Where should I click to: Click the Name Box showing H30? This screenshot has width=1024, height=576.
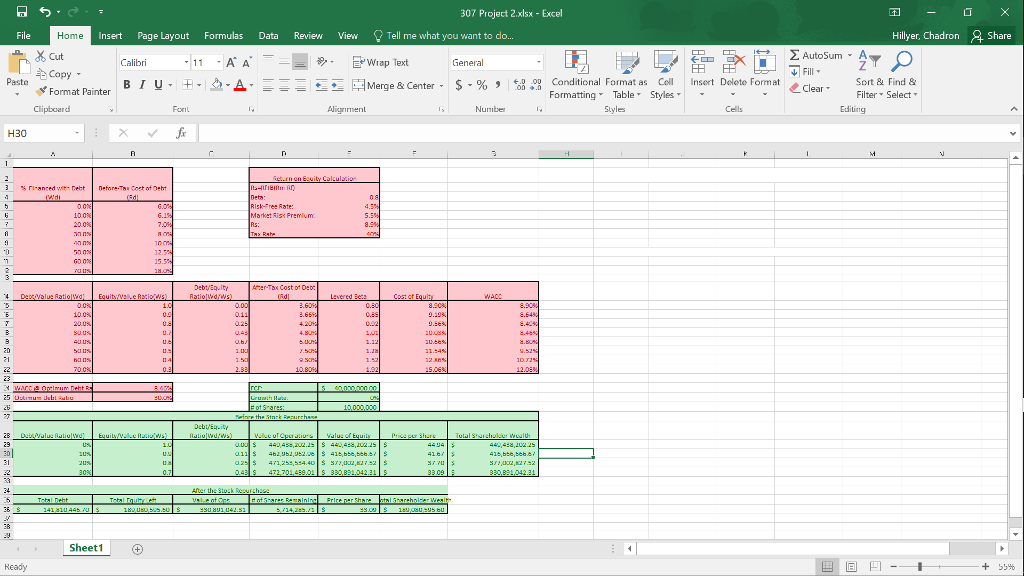[43, 133]
